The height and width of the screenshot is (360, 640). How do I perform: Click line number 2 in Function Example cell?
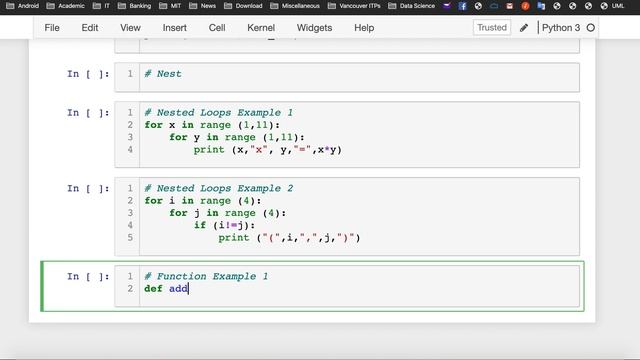coord(130,289)
